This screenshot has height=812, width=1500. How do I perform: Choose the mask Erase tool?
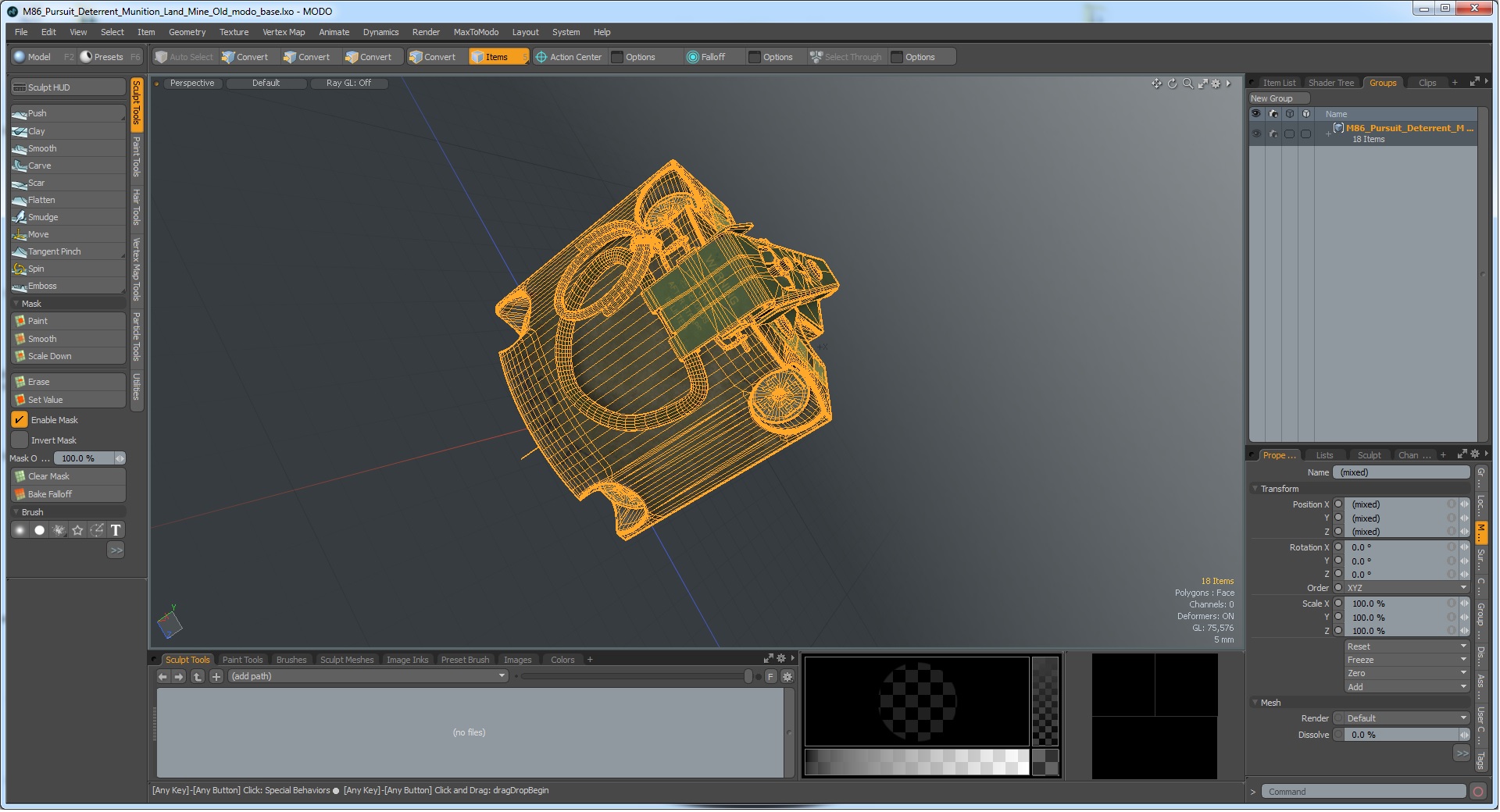click(68, 382)
